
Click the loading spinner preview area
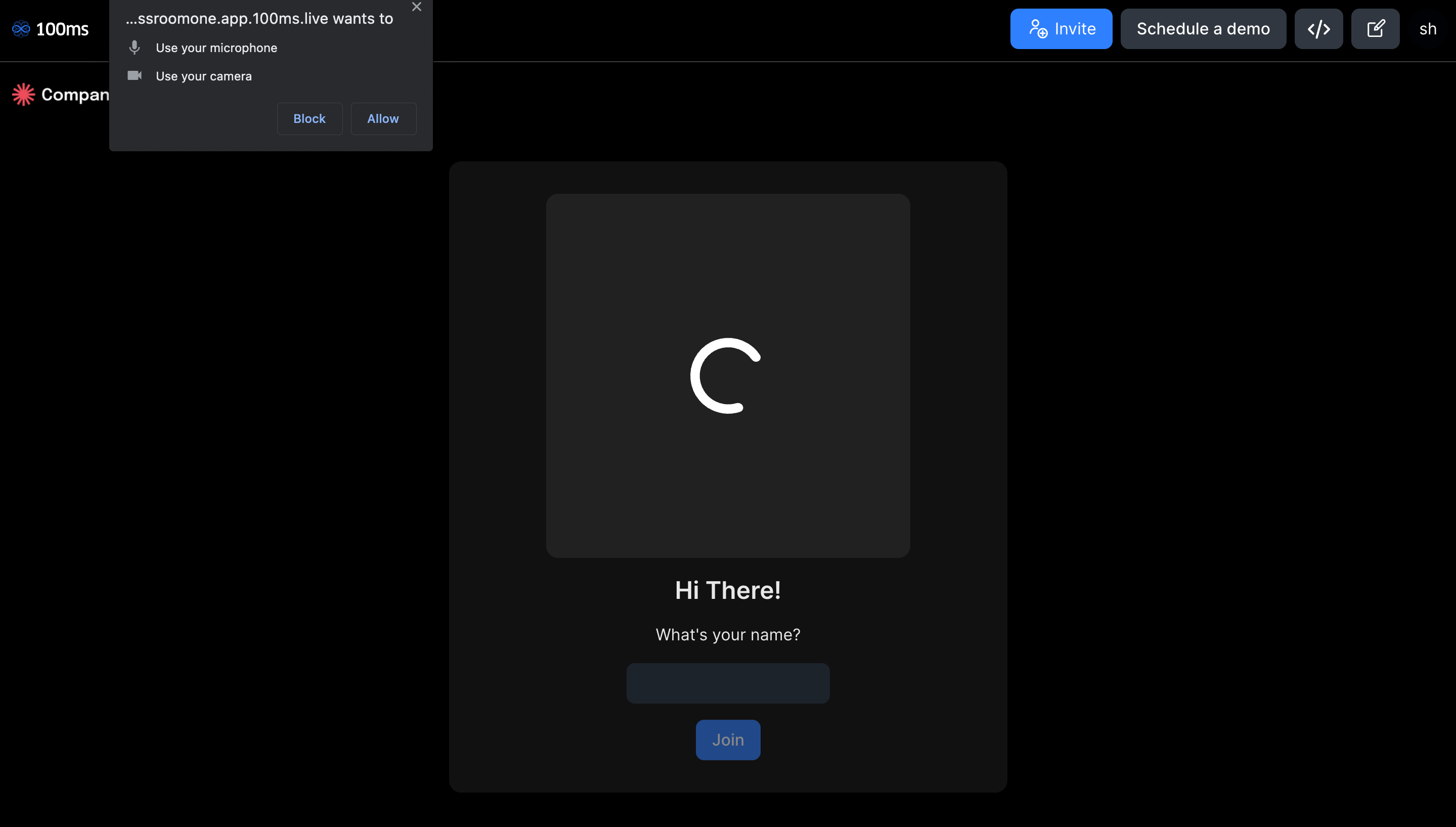tap(728, 375)
